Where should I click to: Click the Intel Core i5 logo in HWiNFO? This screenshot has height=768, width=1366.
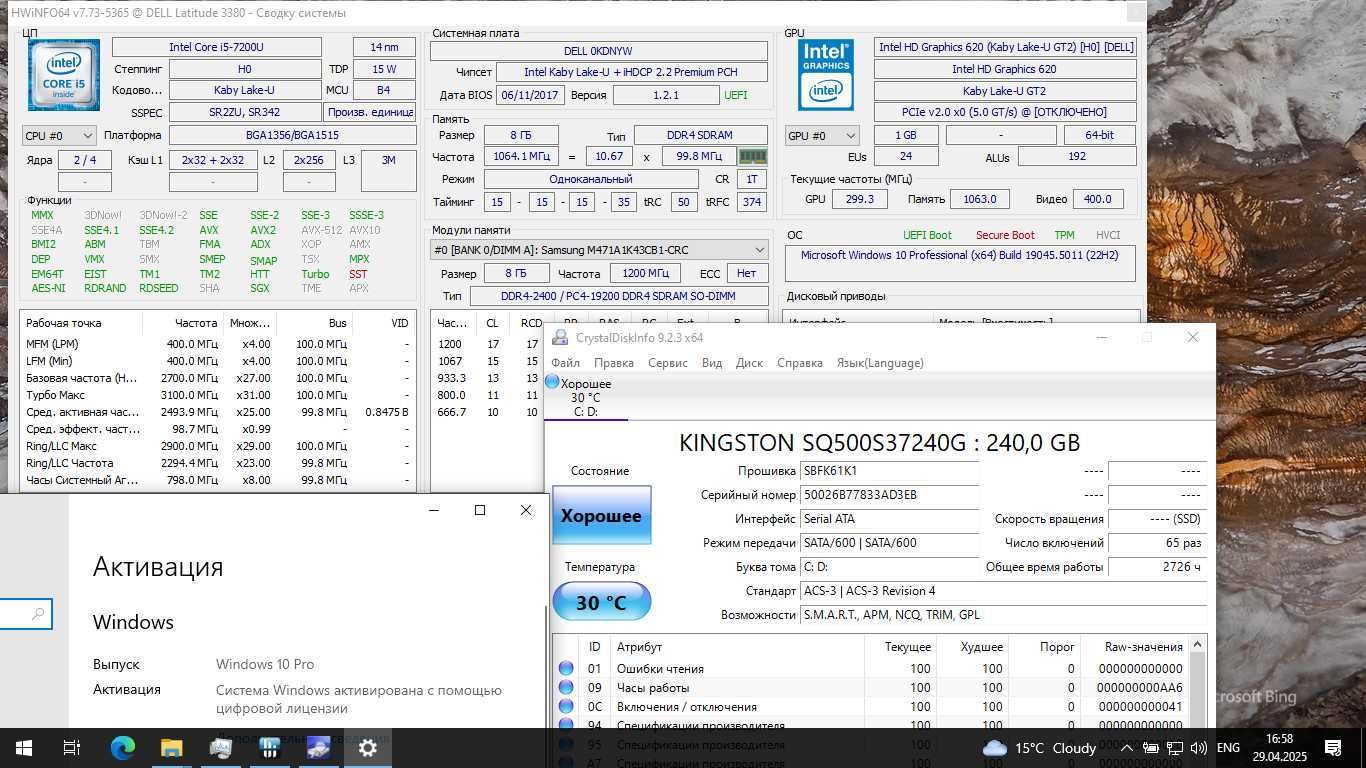coord(64,75)
